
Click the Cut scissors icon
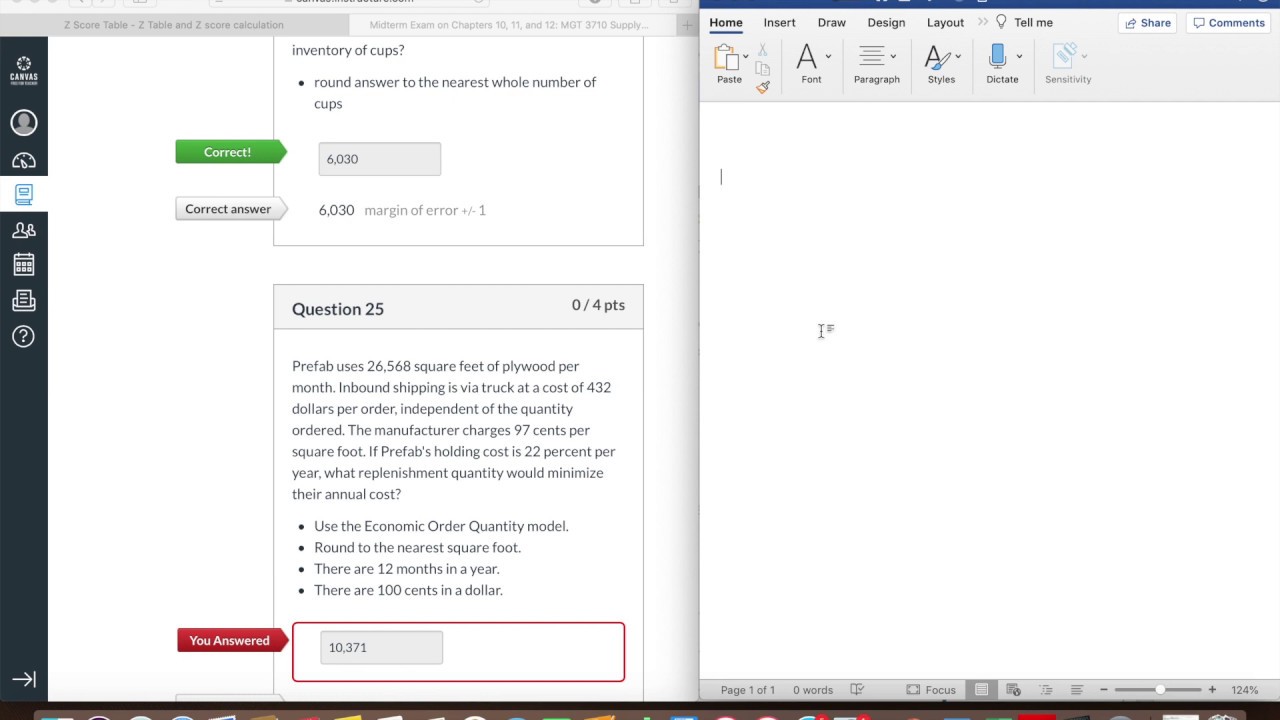762,49
